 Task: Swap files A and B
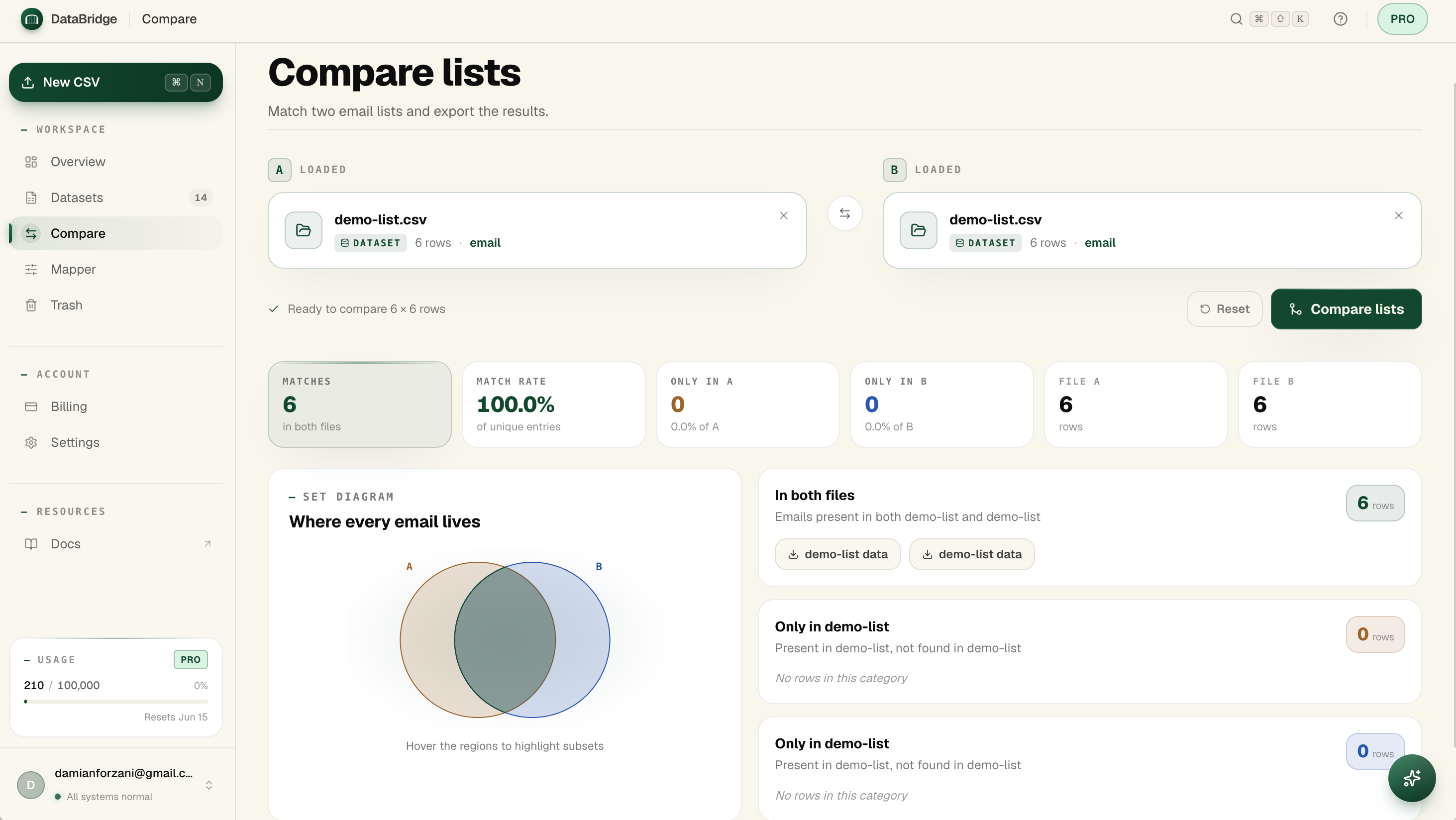tap(844, 213)
